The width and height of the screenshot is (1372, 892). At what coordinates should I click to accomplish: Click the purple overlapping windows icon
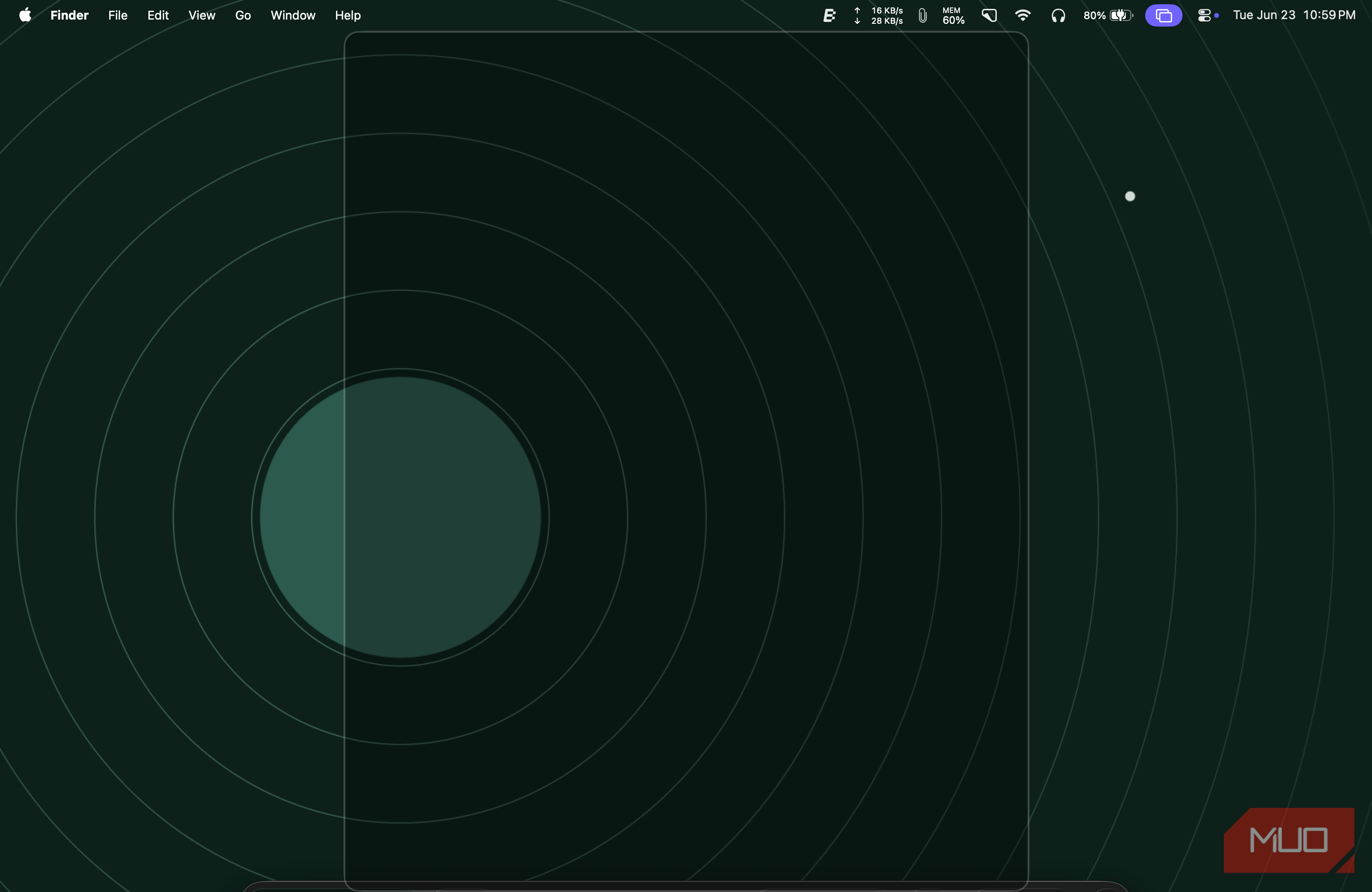click(x=1163, y=15)
